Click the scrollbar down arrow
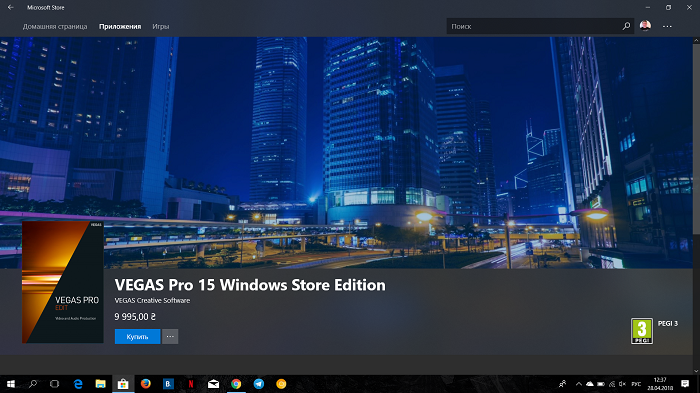This screenshot has height=393, width=700. [x=696, y=371]
